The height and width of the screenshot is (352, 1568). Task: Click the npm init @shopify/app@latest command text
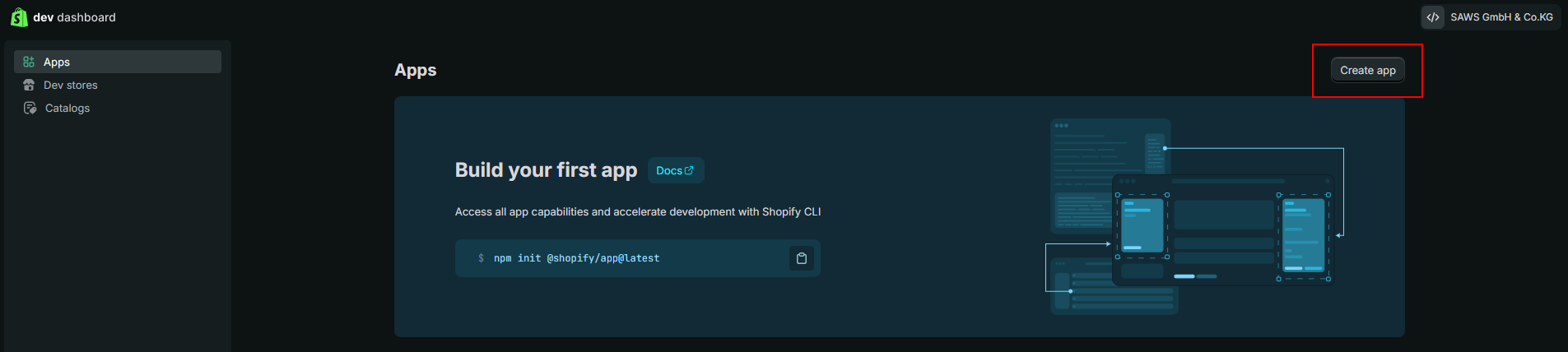click(576, 258)
